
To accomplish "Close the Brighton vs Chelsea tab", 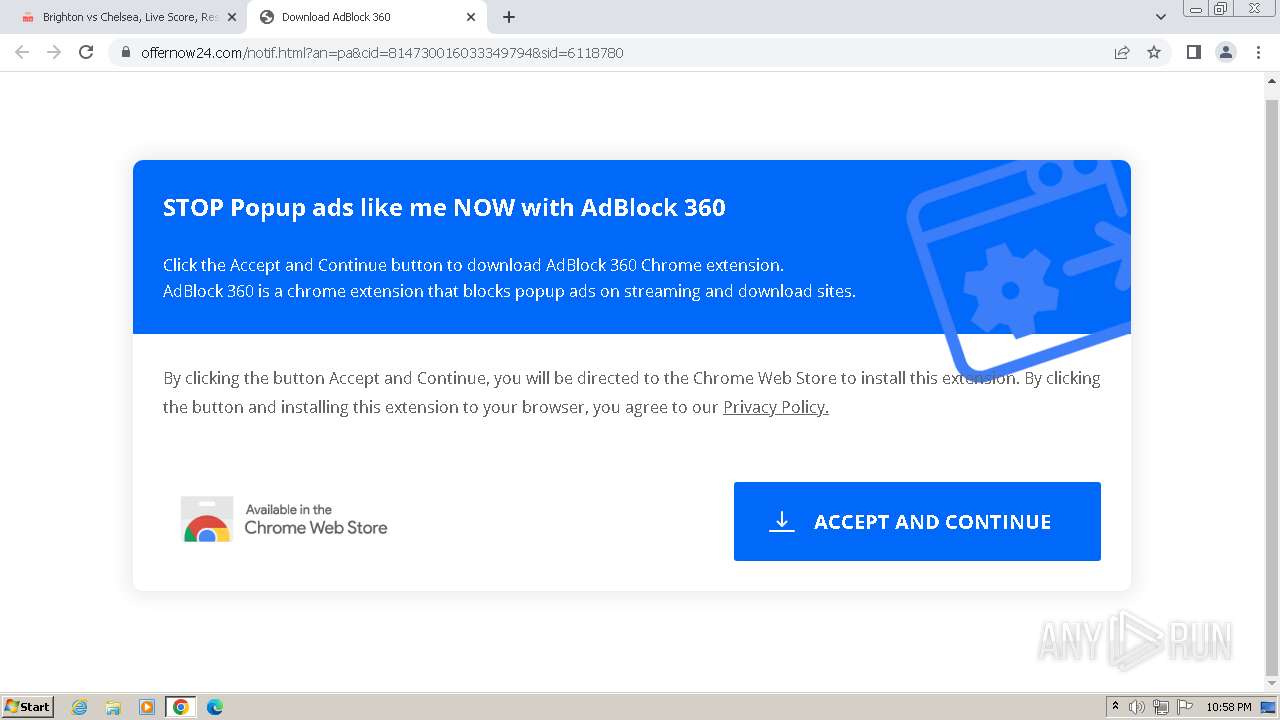I will click(x=232, y=17).
